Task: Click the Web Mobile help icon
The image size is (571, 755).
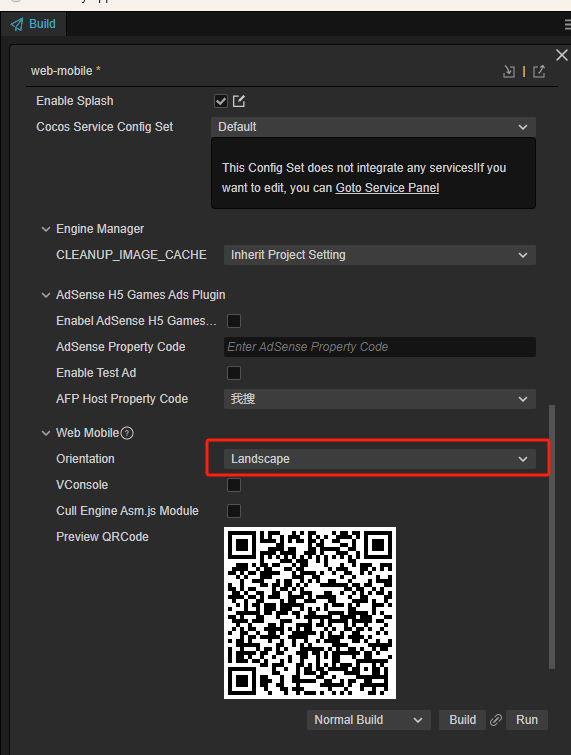Action: click(x=127, y=433)
